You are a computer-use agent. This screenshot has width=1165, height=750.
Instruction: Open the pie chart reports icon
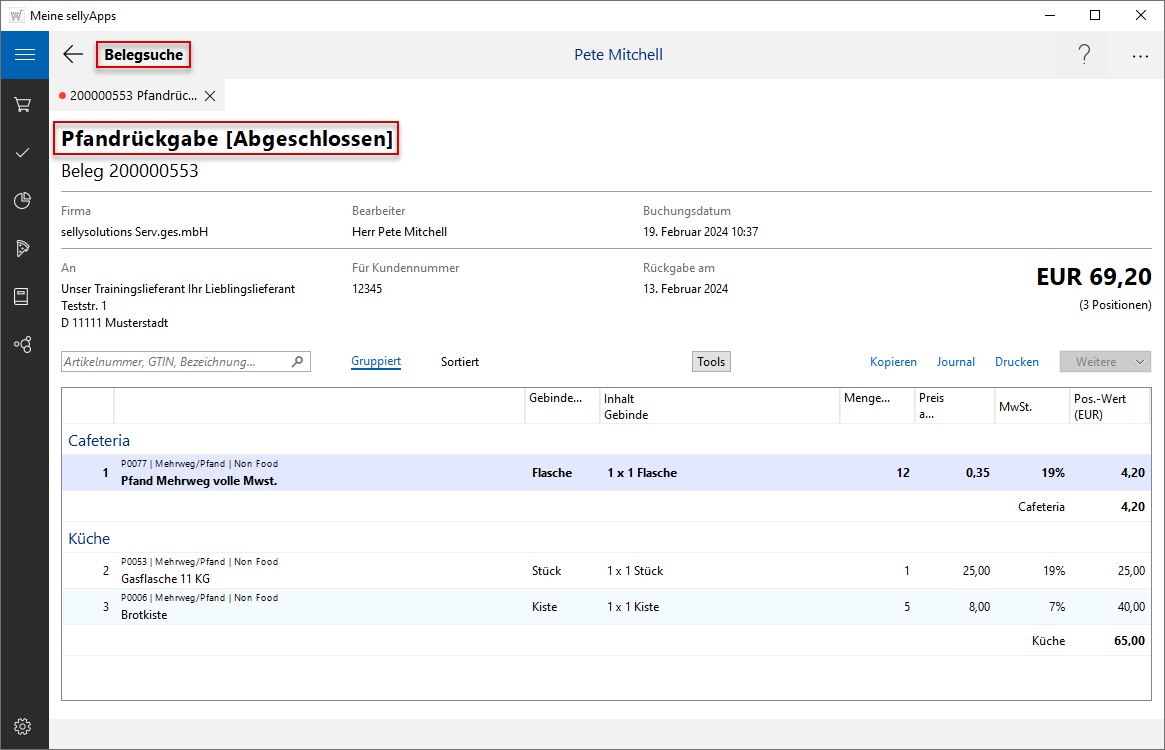[23, 201]
